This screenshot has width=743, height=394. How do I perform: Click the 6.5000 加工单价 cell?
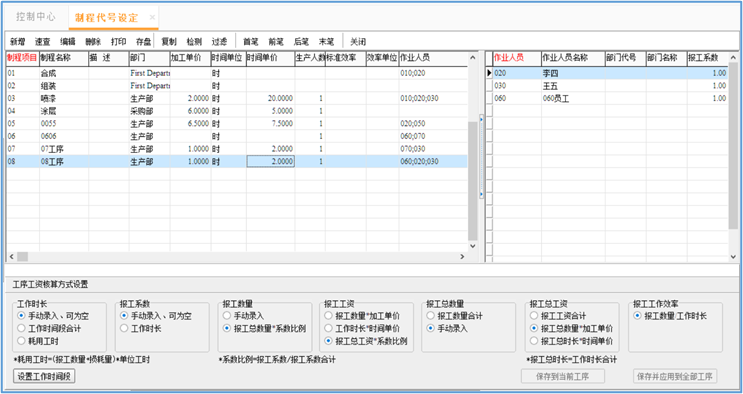(190, 124)
